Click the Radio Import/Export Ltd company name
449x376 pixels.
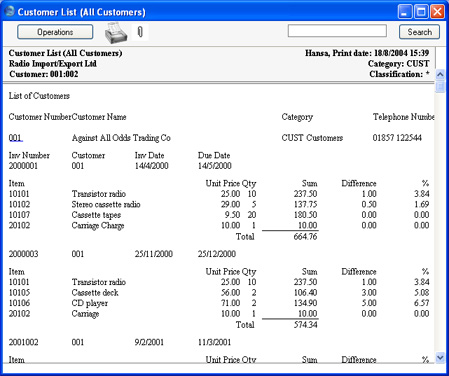[x=53, y=64]
